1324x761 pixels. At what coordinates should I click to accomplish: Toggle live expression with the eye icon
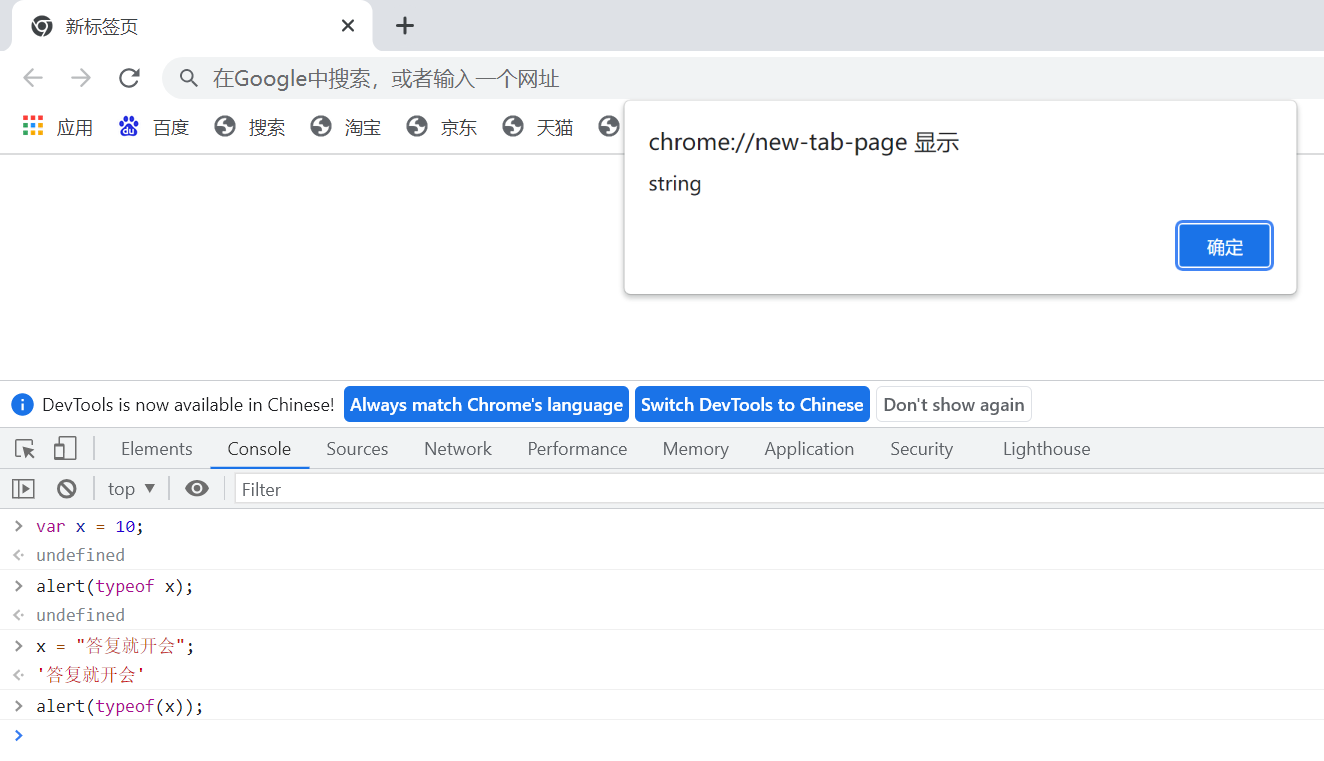click(x=197, y=488)
